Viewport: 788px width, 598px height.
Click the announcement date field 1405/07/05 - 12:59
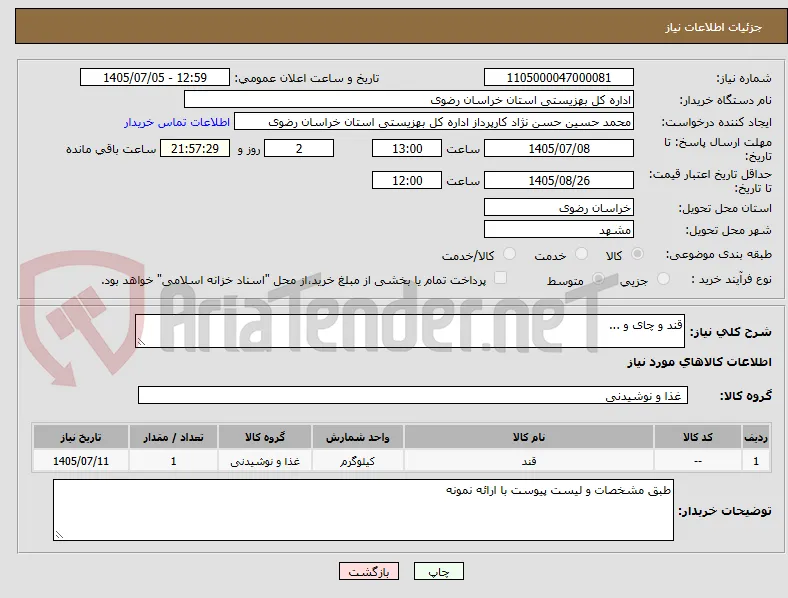pos(155,77)
